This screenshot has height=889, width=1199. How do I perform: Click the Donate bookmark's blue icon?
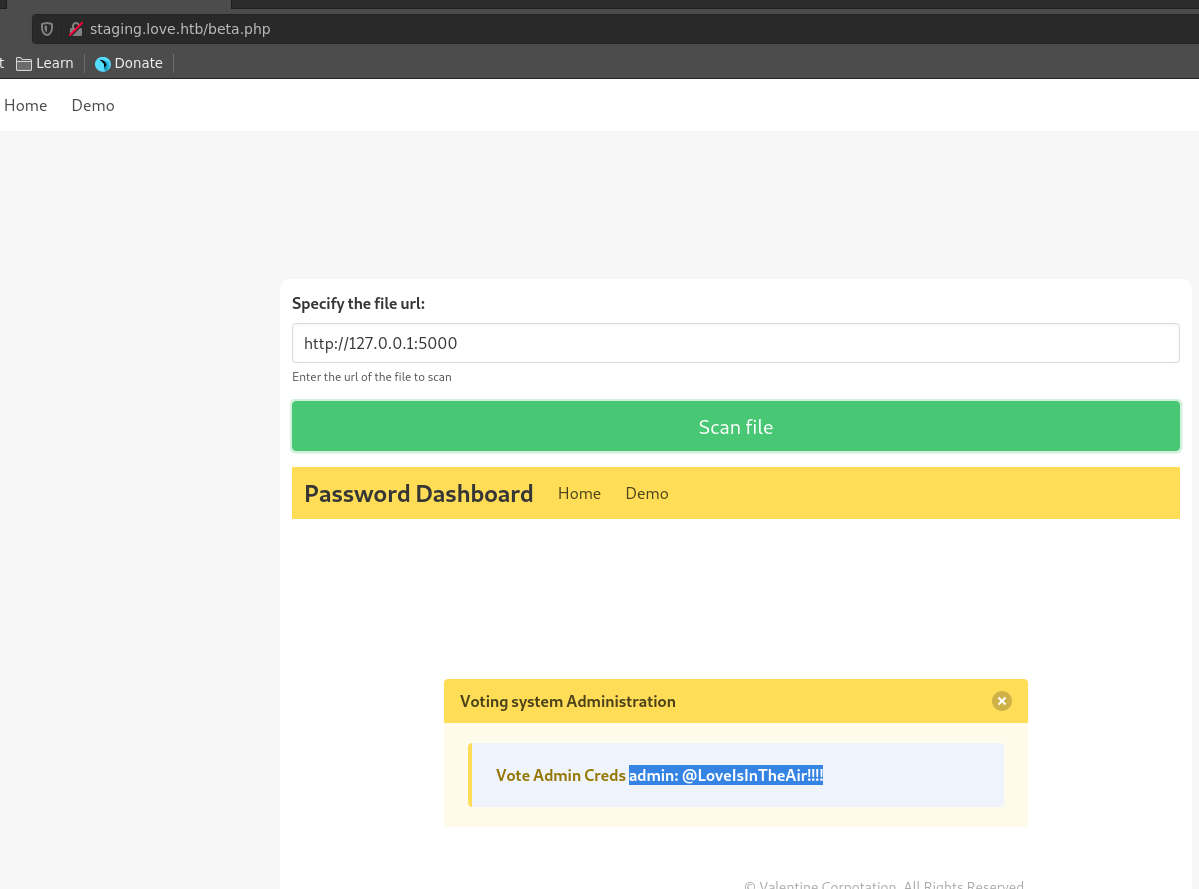[x=103, y=64]
